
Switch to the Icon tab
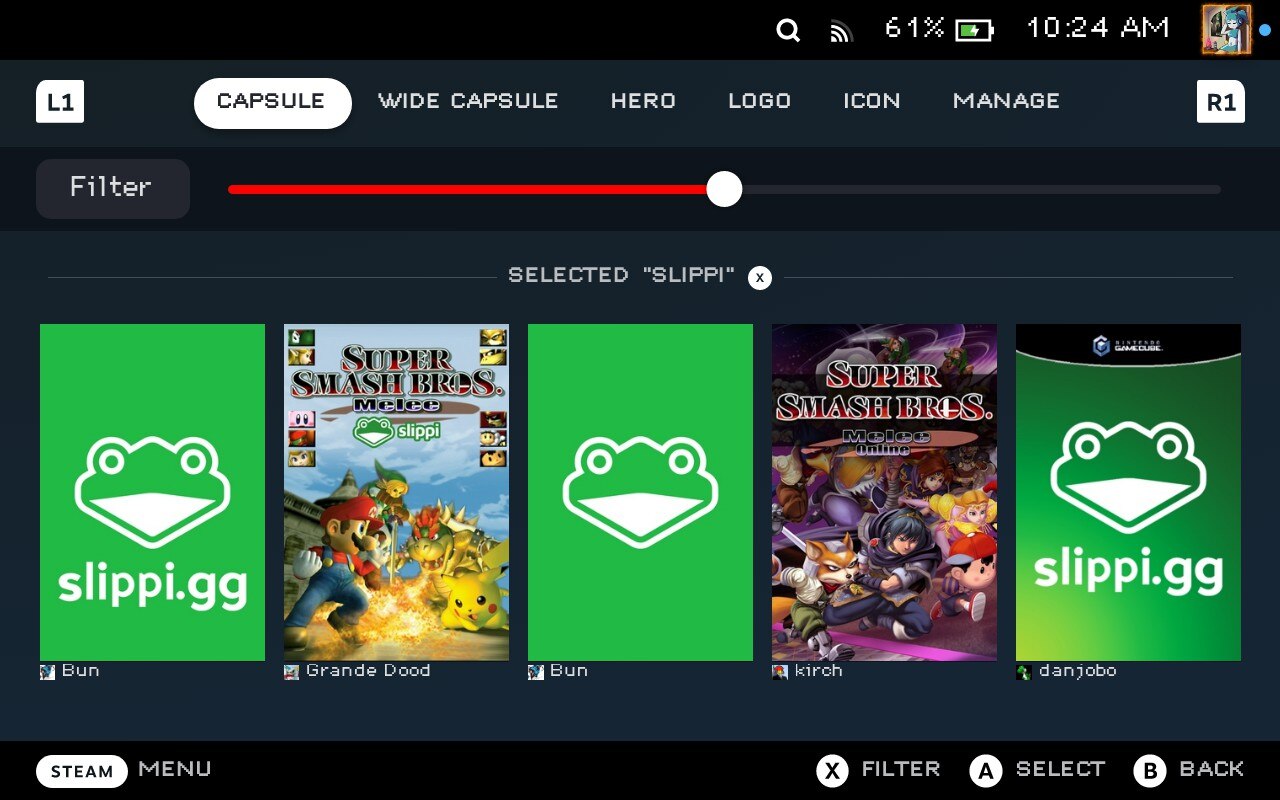pyautogui.click(x=871, y=101)
